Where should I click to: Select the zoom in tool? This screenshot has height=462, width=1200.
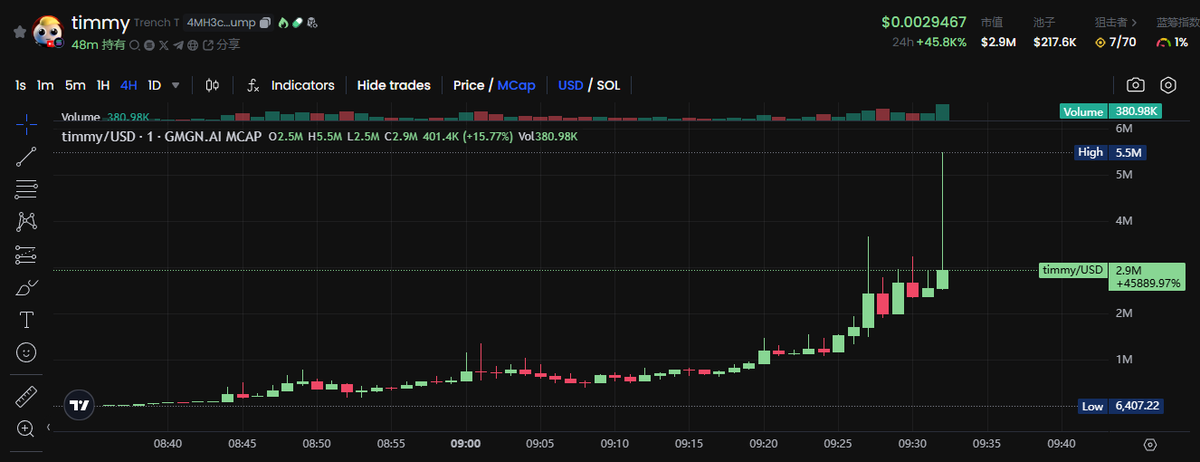(x=27, y=428)
